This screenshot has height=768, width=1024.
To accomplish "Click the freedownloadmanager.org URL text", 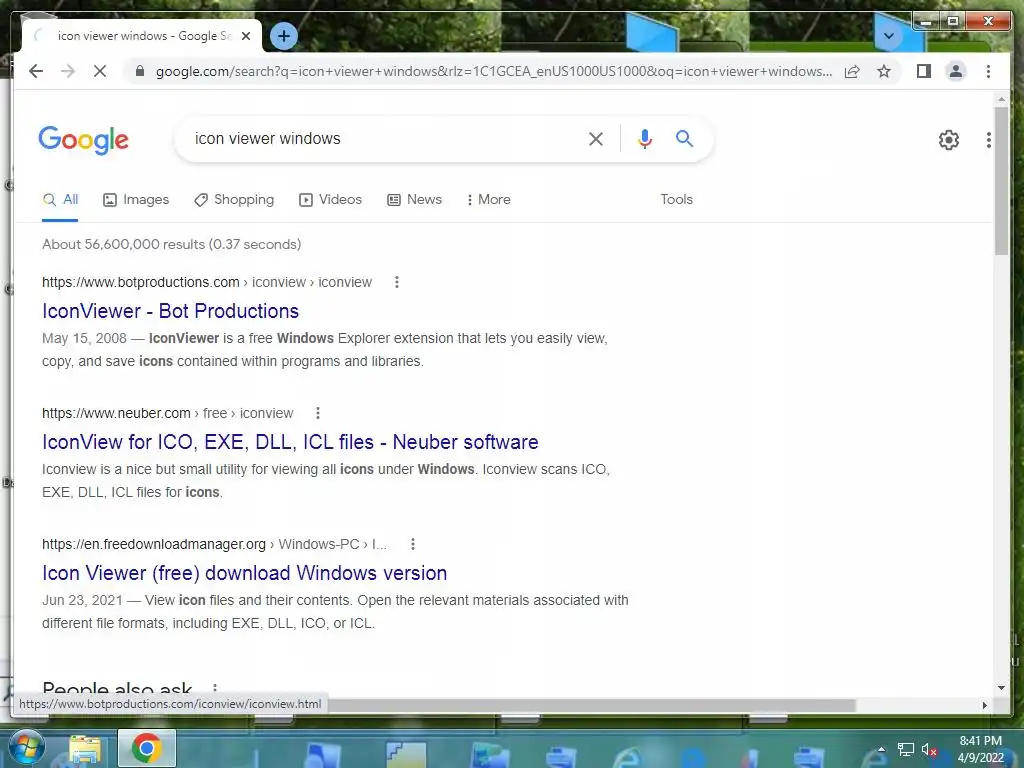I will tap(214, 544).
